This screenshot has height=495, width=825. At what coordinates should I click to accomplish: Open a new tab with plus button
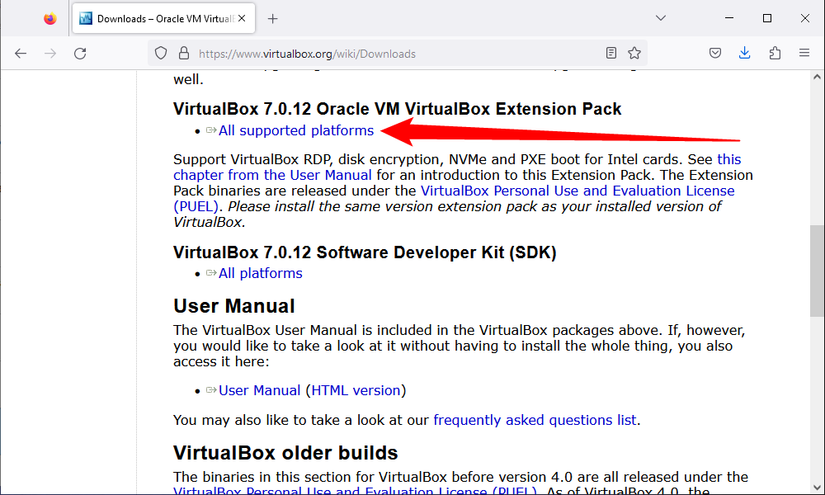273,18
